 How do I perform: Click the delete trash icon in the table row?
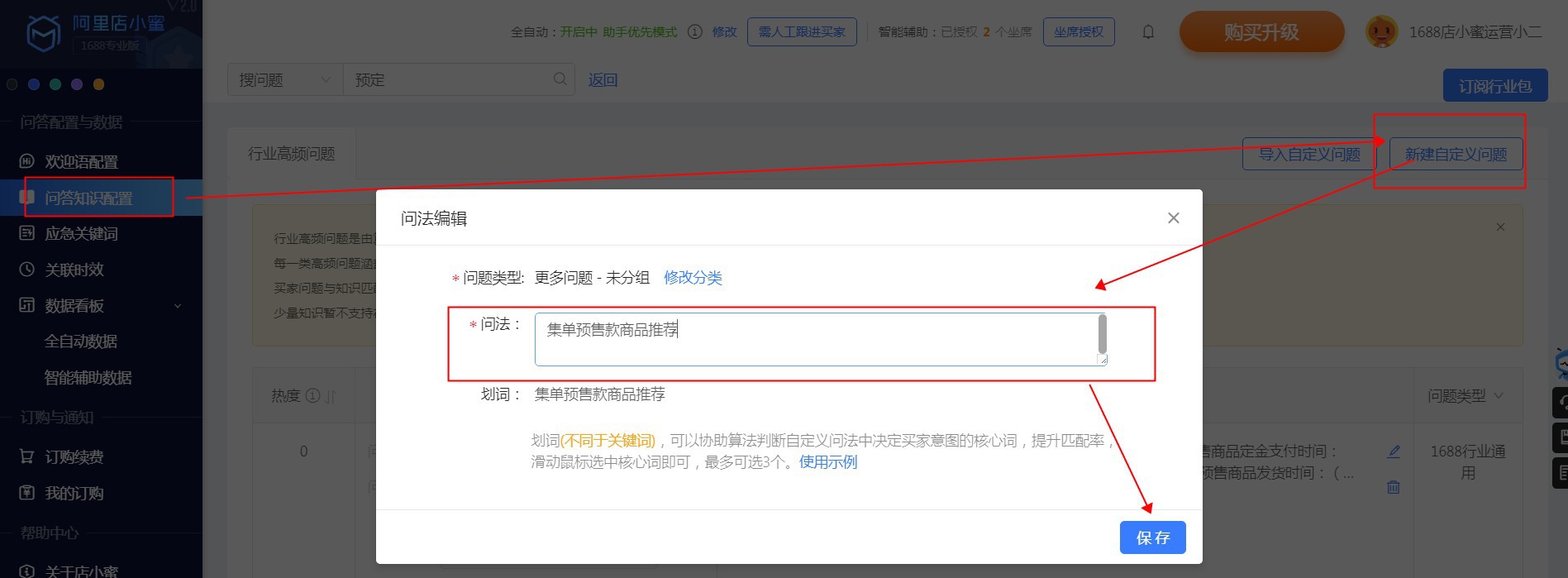click(1394, 487)
